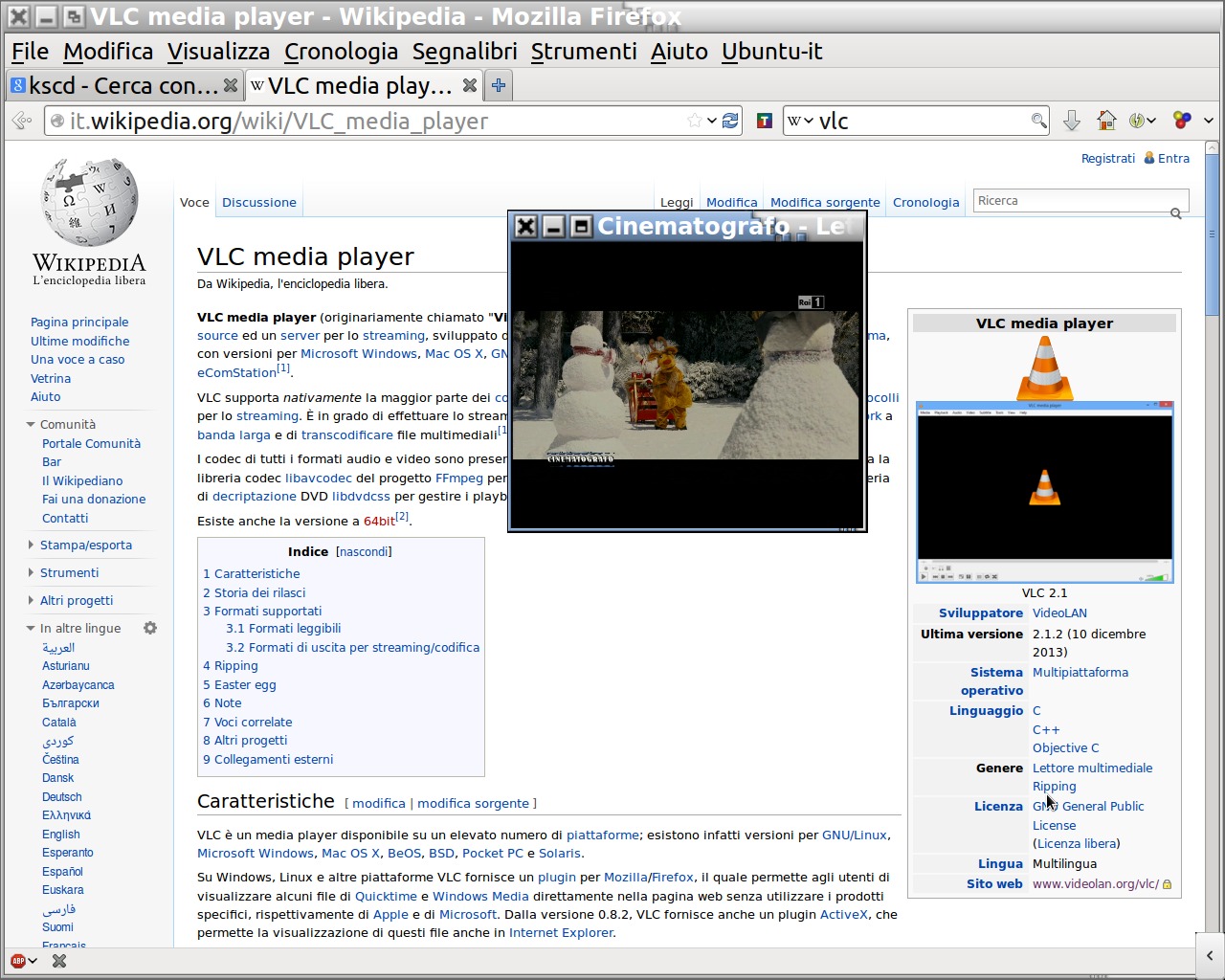Screen dimensions: 1225x980
Task: Switch to English language version
Action: (x=61, y=835)
